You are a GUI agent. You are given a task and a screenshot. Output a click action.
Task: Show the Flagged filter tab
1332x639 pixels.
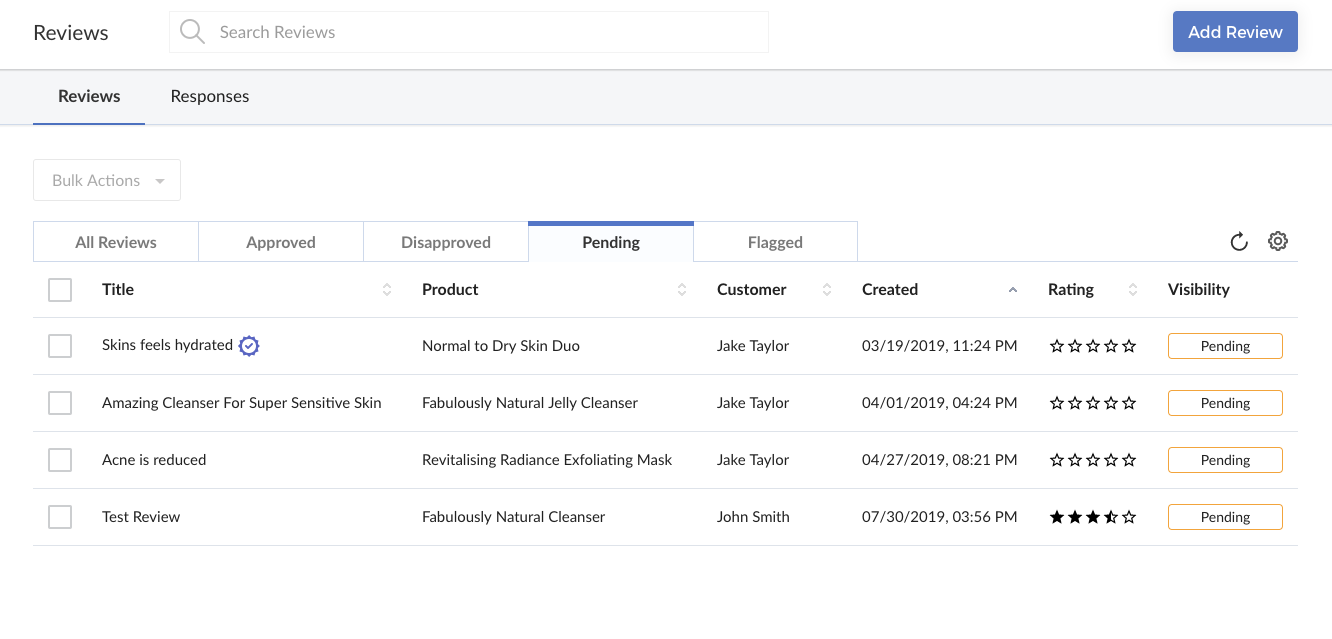[x=775, y=242]
